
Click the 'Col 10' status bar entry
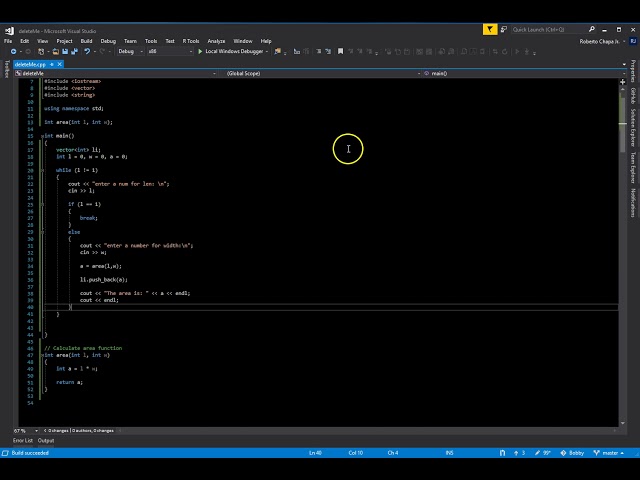tap(356, 453)
